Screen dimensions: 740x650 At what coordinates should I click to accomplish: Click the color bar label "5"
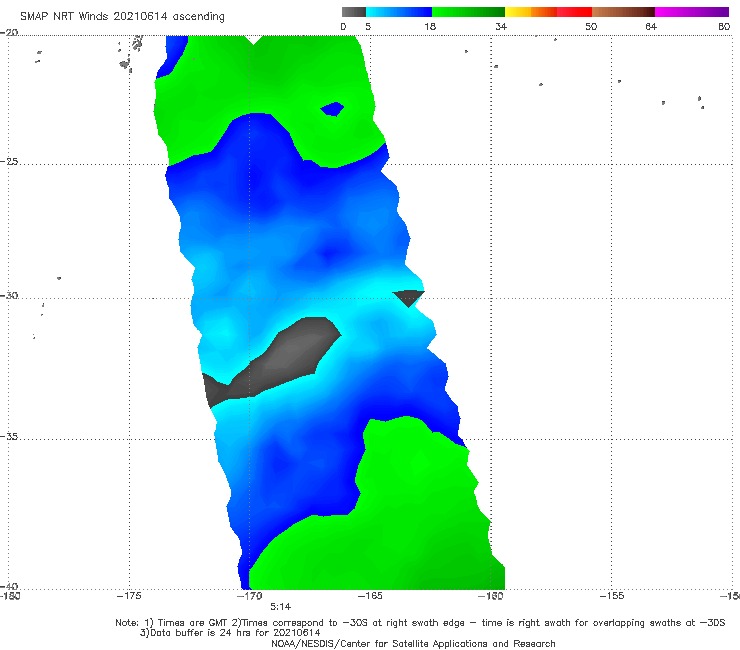(x=368, y=27)
